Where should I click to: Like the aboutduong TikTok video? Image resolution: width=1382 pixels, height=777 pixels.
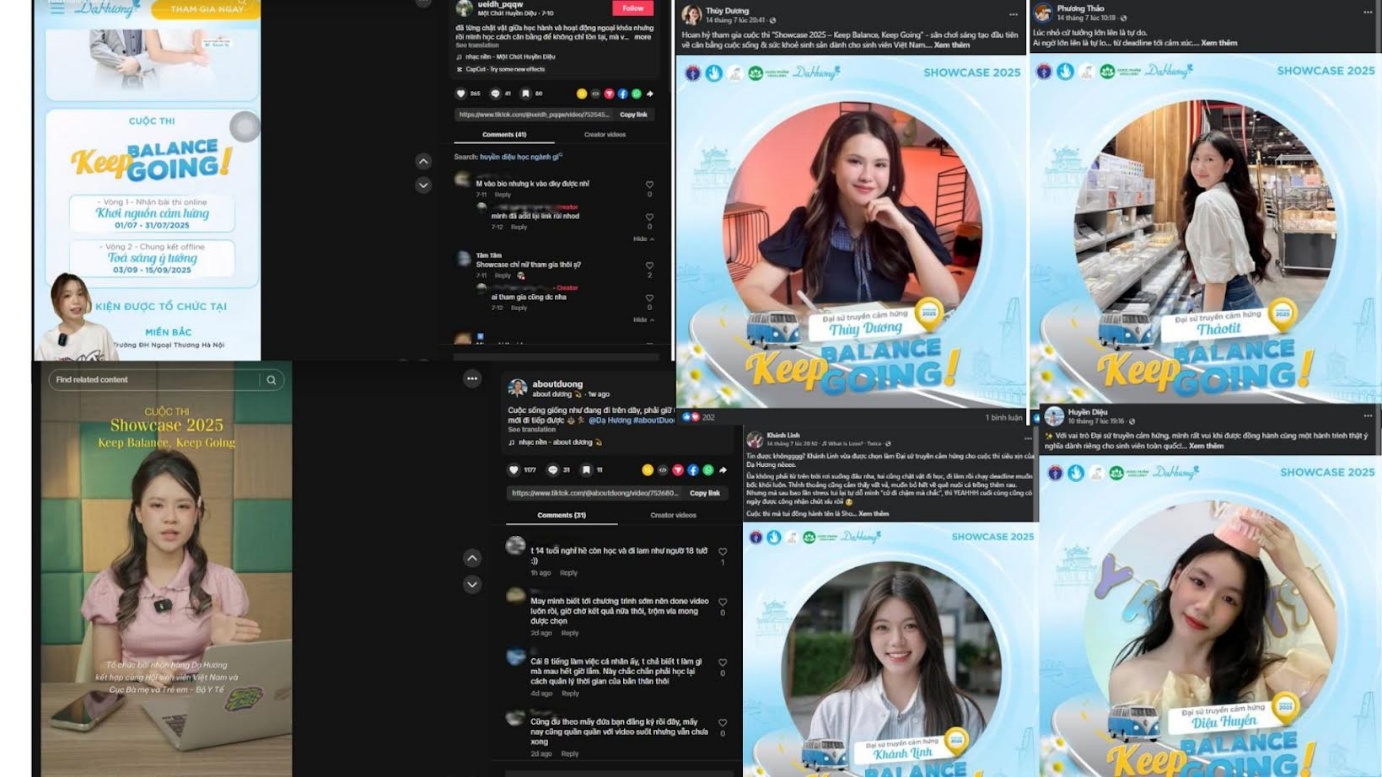tap(515, 470)
